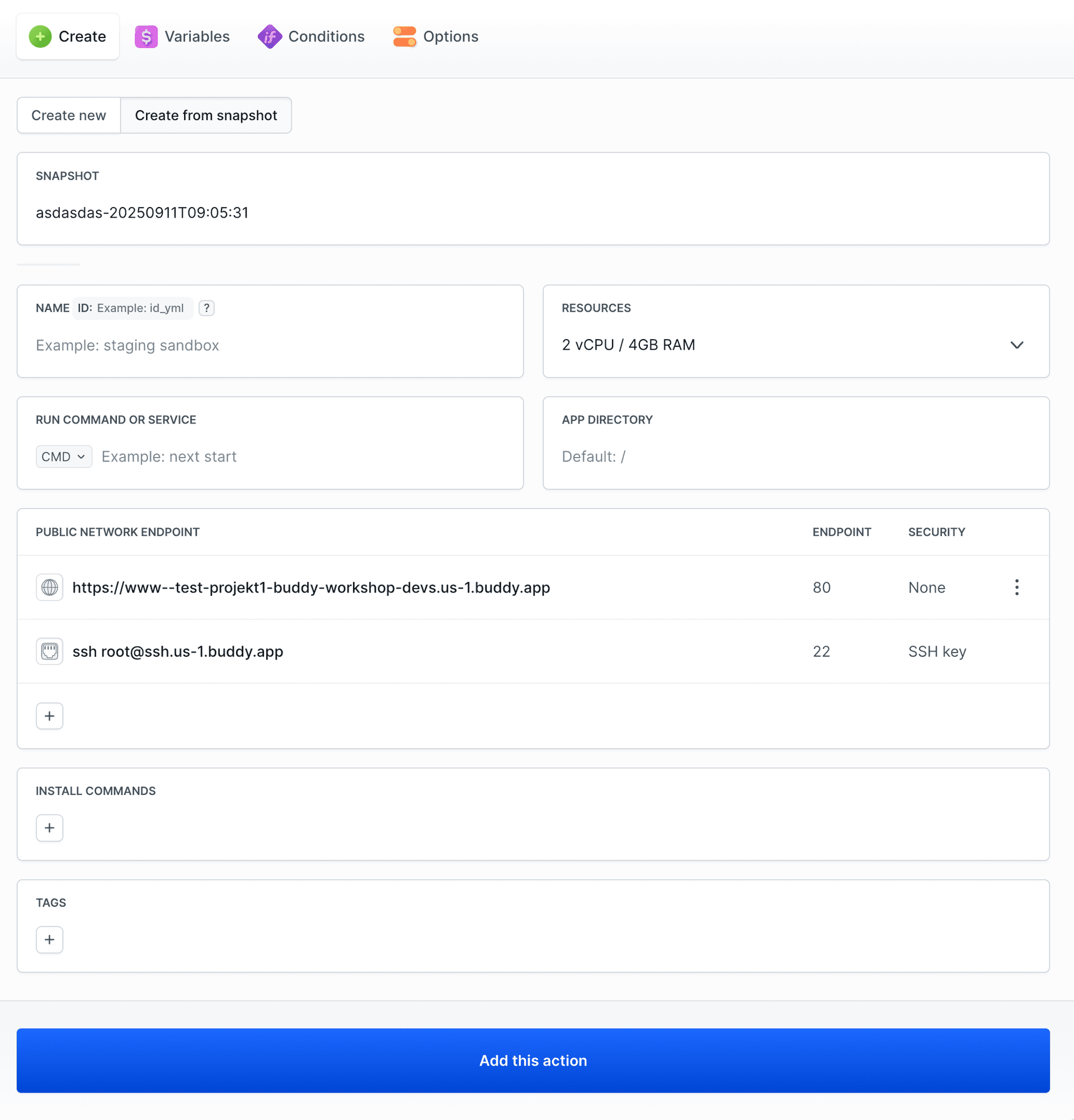1074x1120 pixels.
Task: Click the SSH port icon beside ssh root
Action: pos(50,651)
